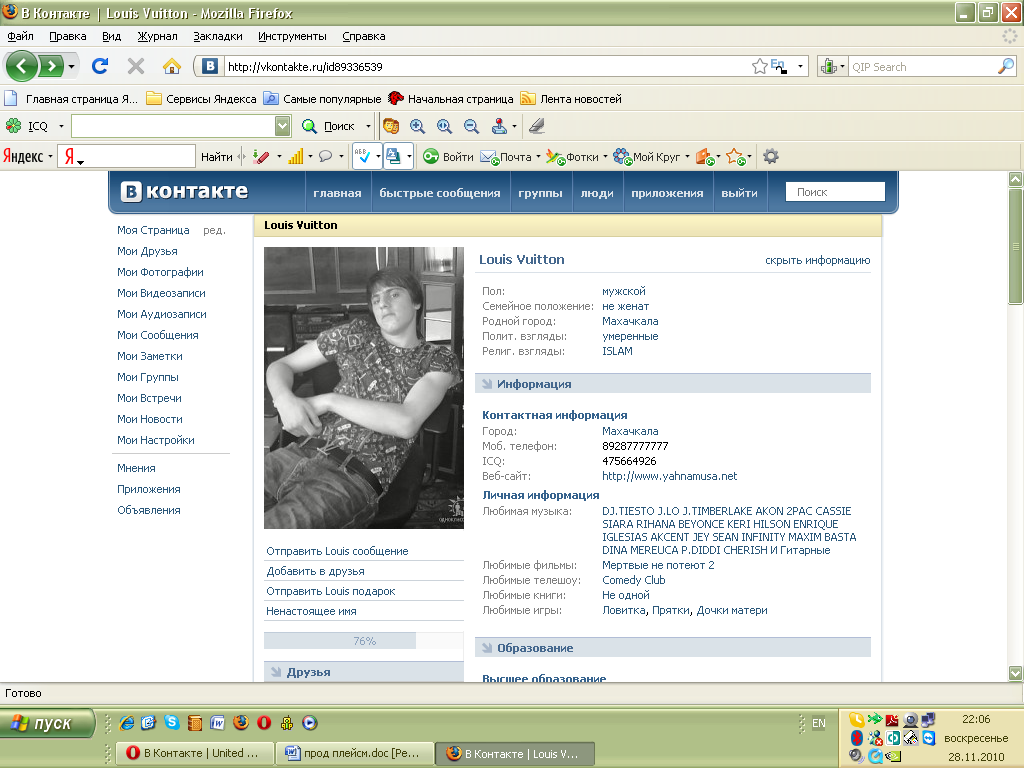Bookmark this page with the star icon
This screenshot has width=1024, height=768.
point(760,66)
